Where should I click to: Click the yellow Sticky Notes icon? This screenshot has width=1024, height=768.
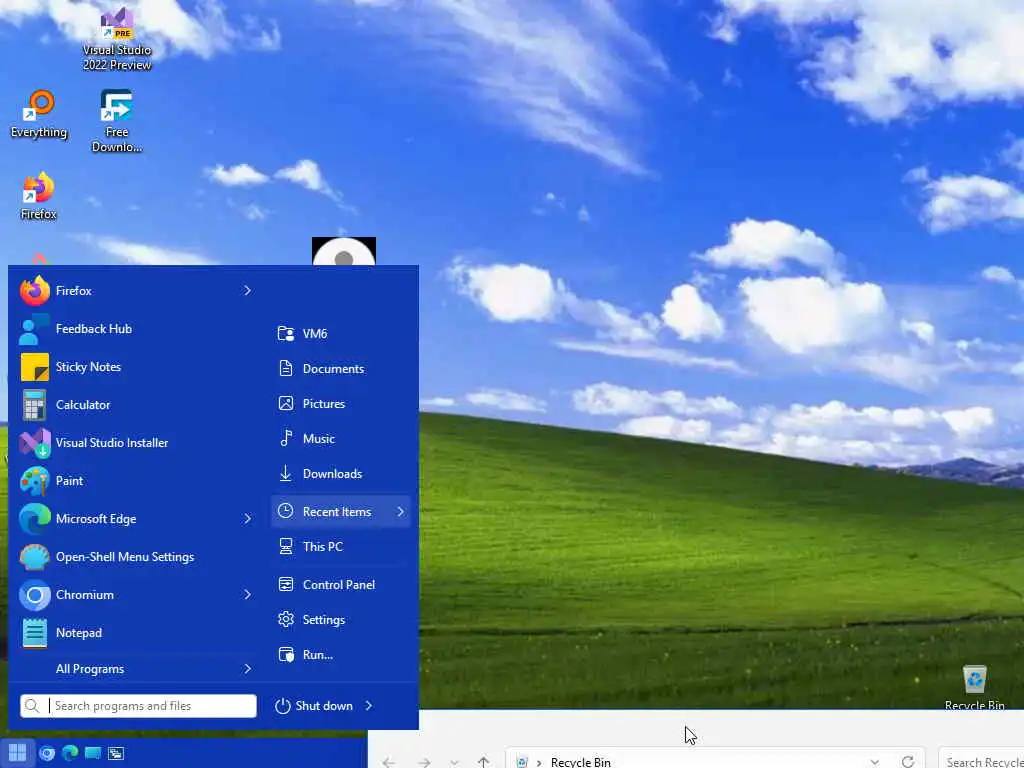[35, 366]
